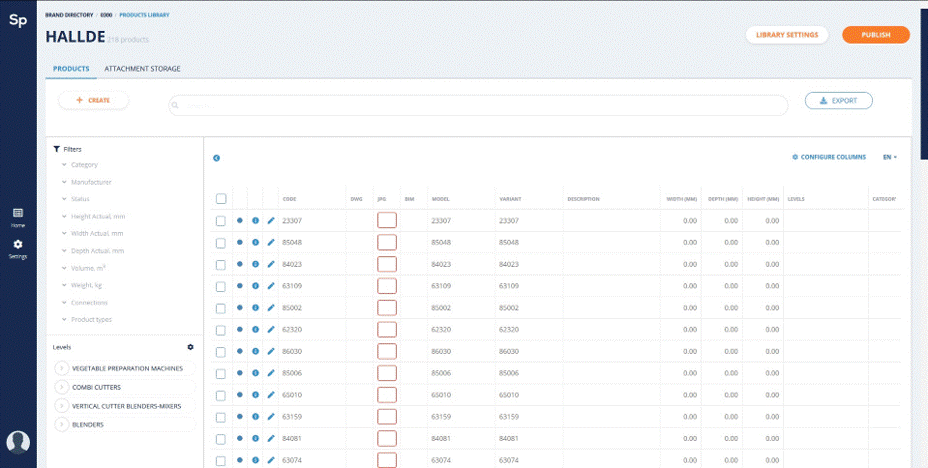Toggle the select-all header checkbox
This screenshot has width=928, height=468.
click(x=221, y=199)
